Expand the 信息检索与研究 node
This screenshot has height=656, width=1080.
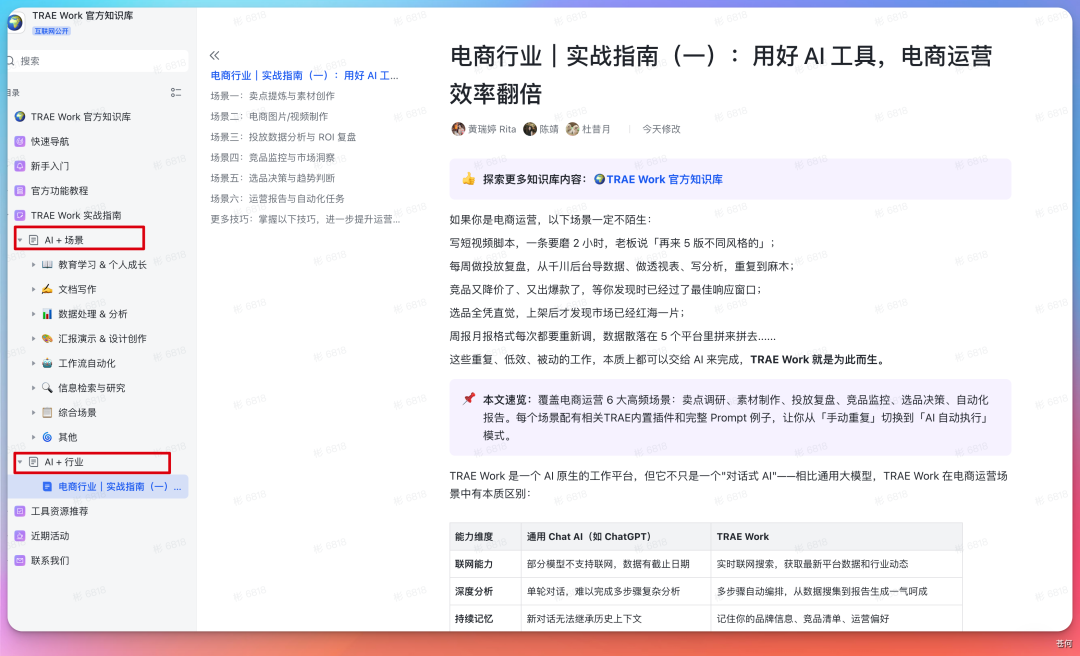point(33,388)
